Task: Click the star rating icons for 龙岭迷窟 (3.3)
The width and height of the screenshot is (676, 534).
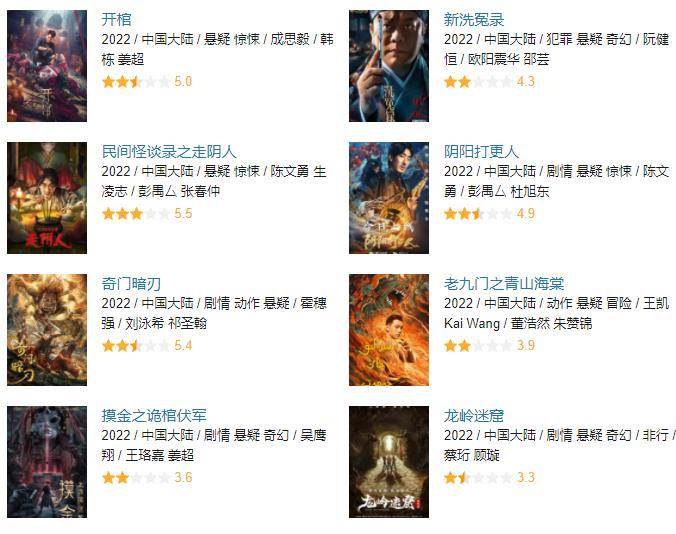Action: click(479, 478)
